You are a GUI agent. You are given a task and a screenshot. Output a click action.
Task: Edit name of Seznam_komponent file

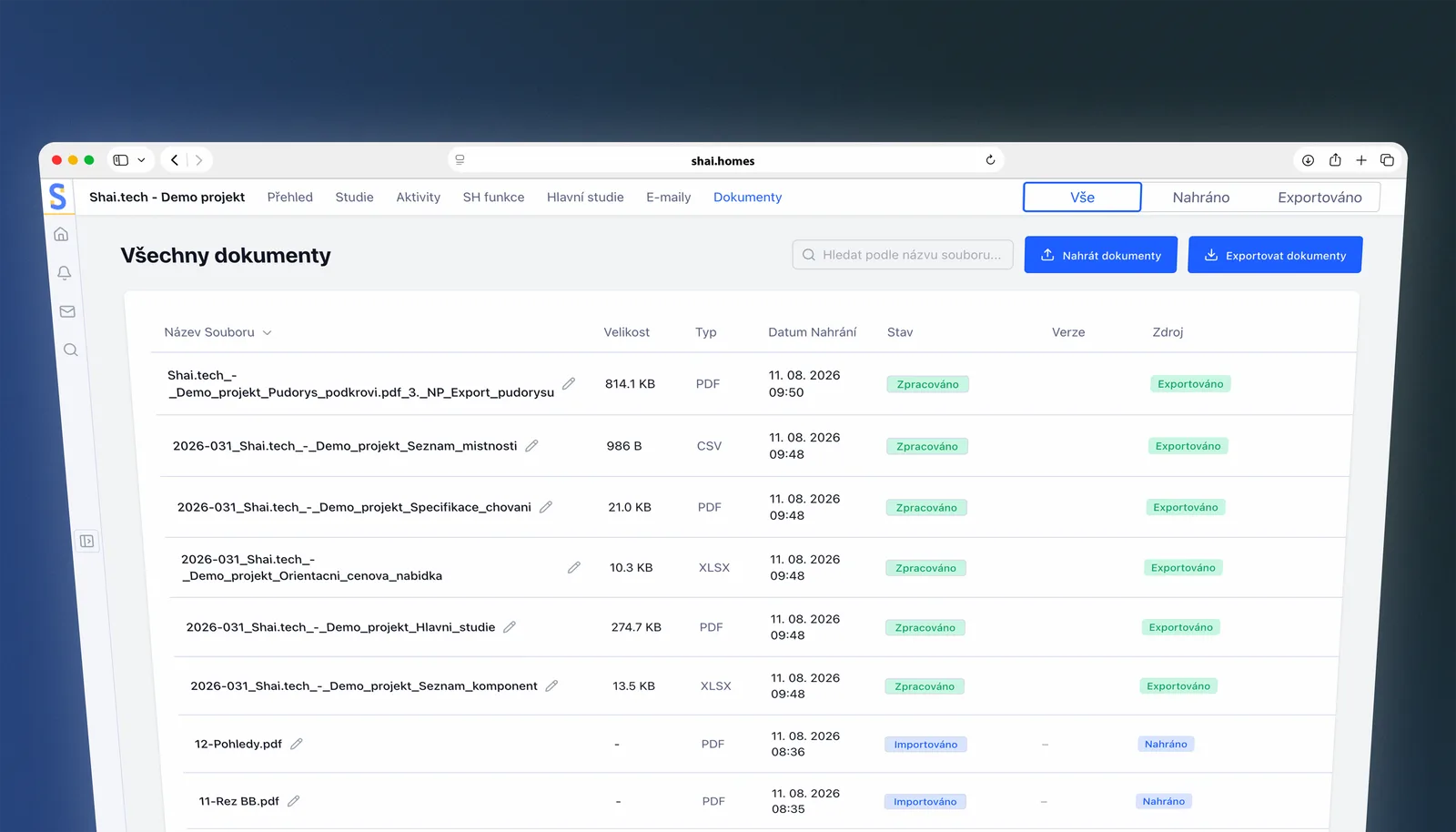(x=551, y=686)
